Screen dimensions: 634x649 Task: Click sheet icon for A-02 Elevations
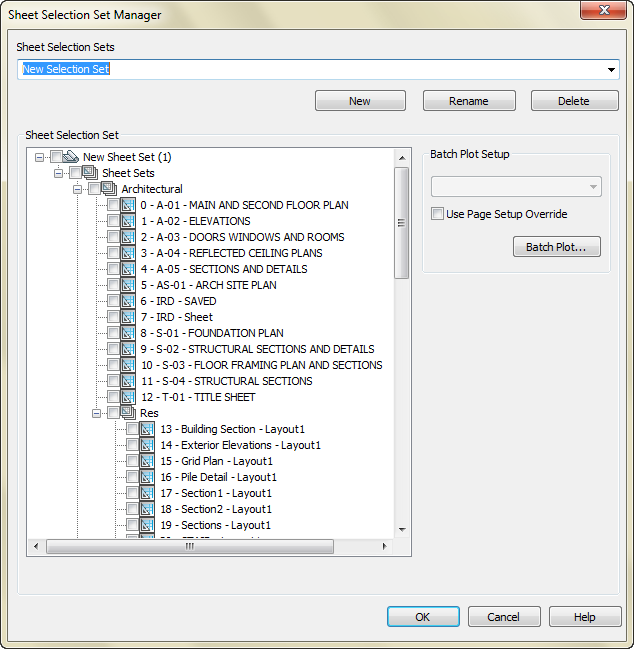(128, 221)
